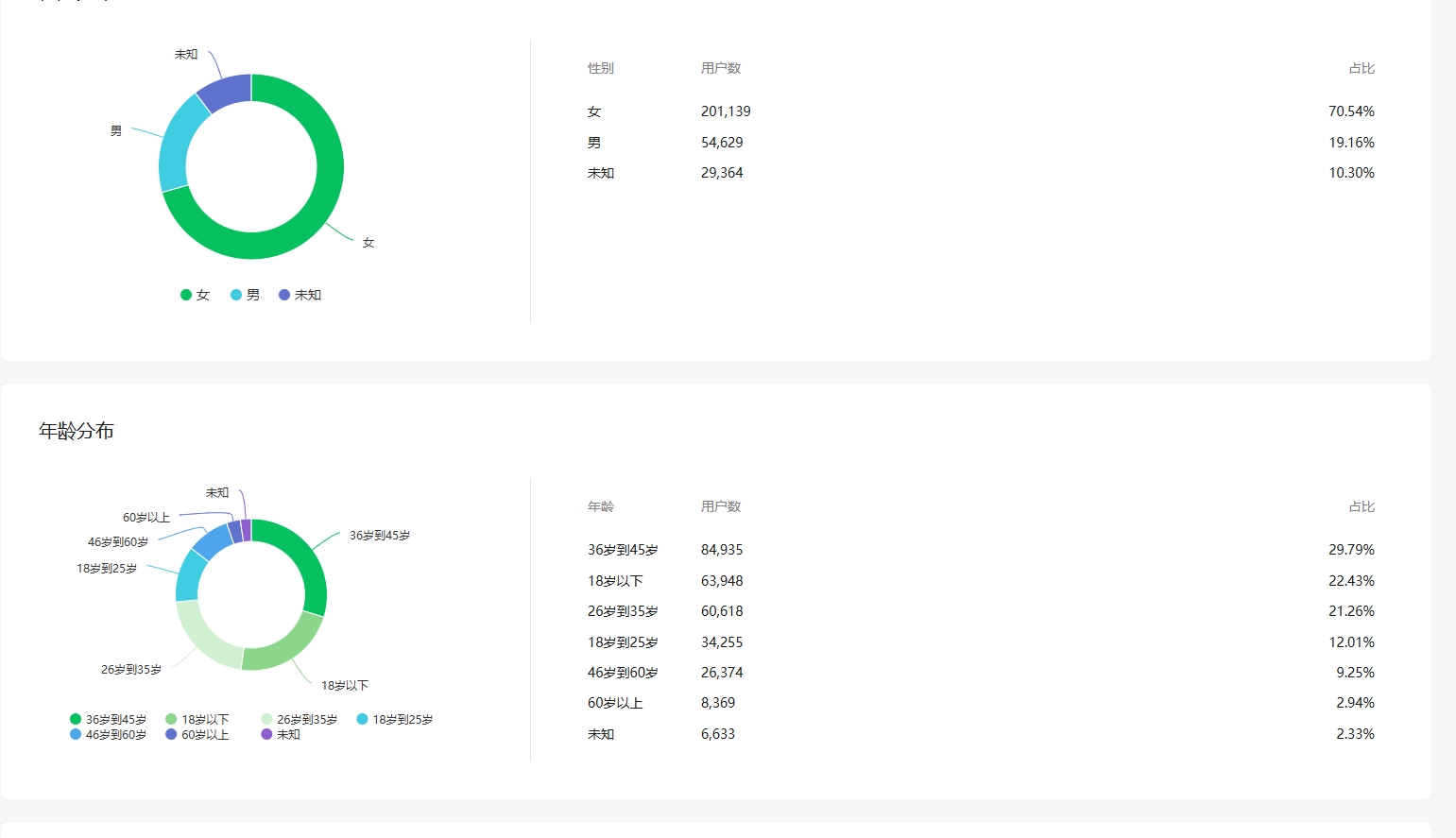Image resolution: width=1456 pixels, height=838 pixels.
Task: Click the 年龄 column header
Action: pos(601,506)
